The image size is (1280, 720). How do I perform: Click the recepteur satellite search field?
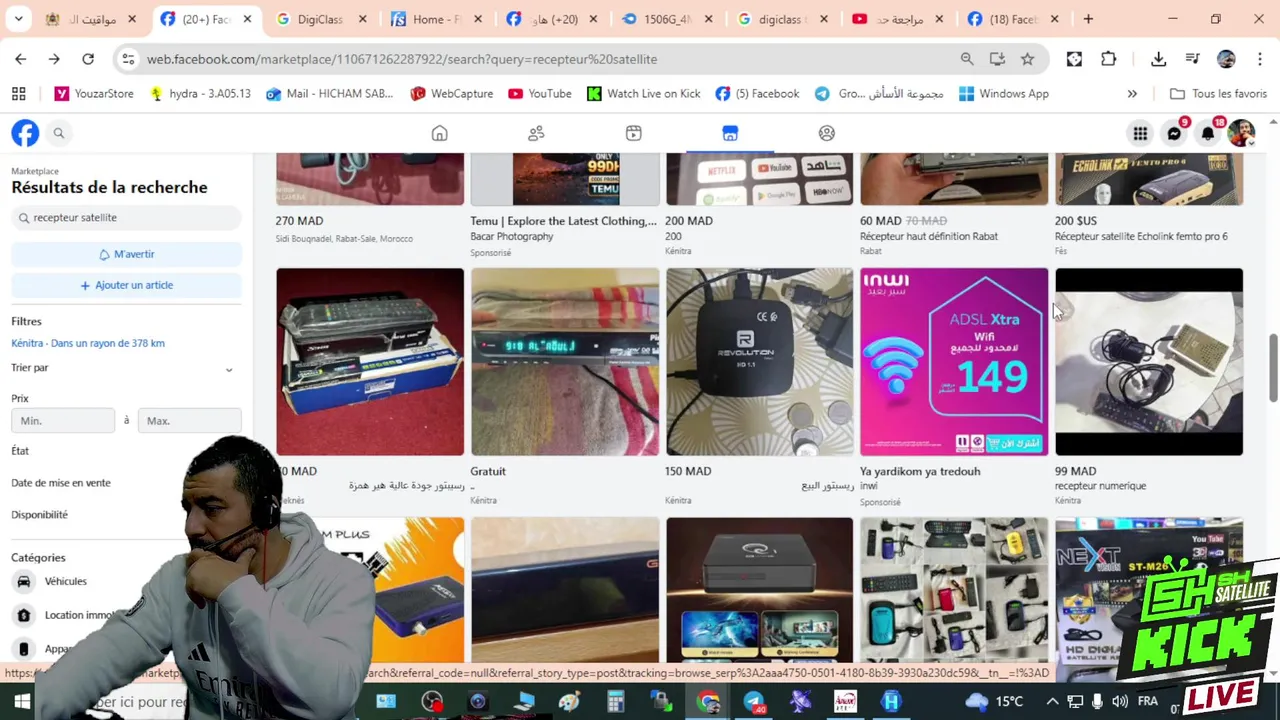pos(126,217)
